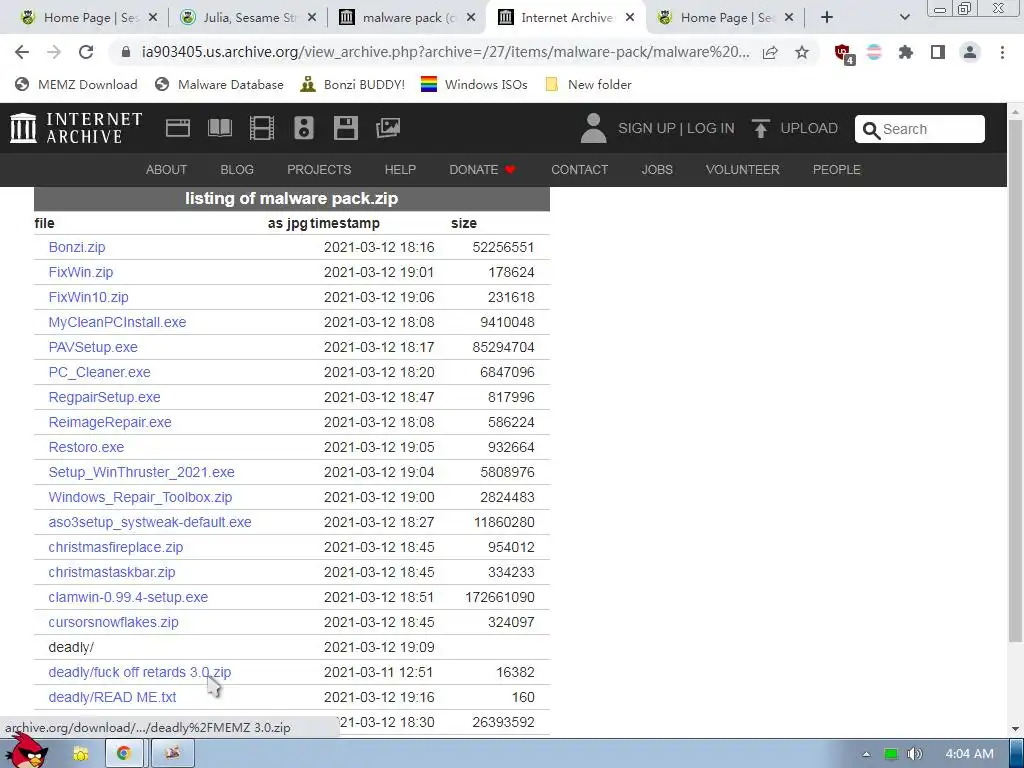Download Bonzi.zip from the listing
This screenshot has height=768, width=1024.
point(76,248)
